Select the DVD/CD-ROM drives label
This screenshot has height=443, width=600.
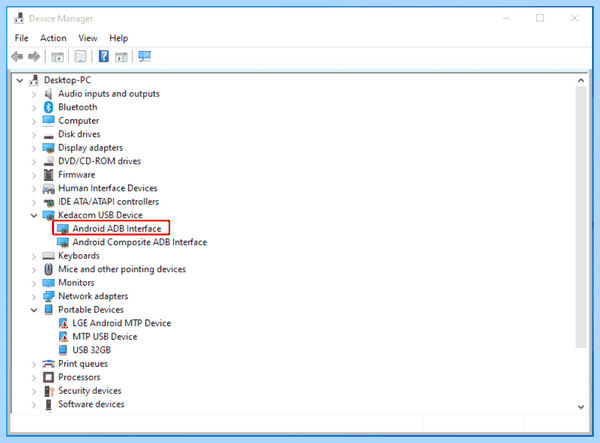pyautogui.click(x=99, y=161)
